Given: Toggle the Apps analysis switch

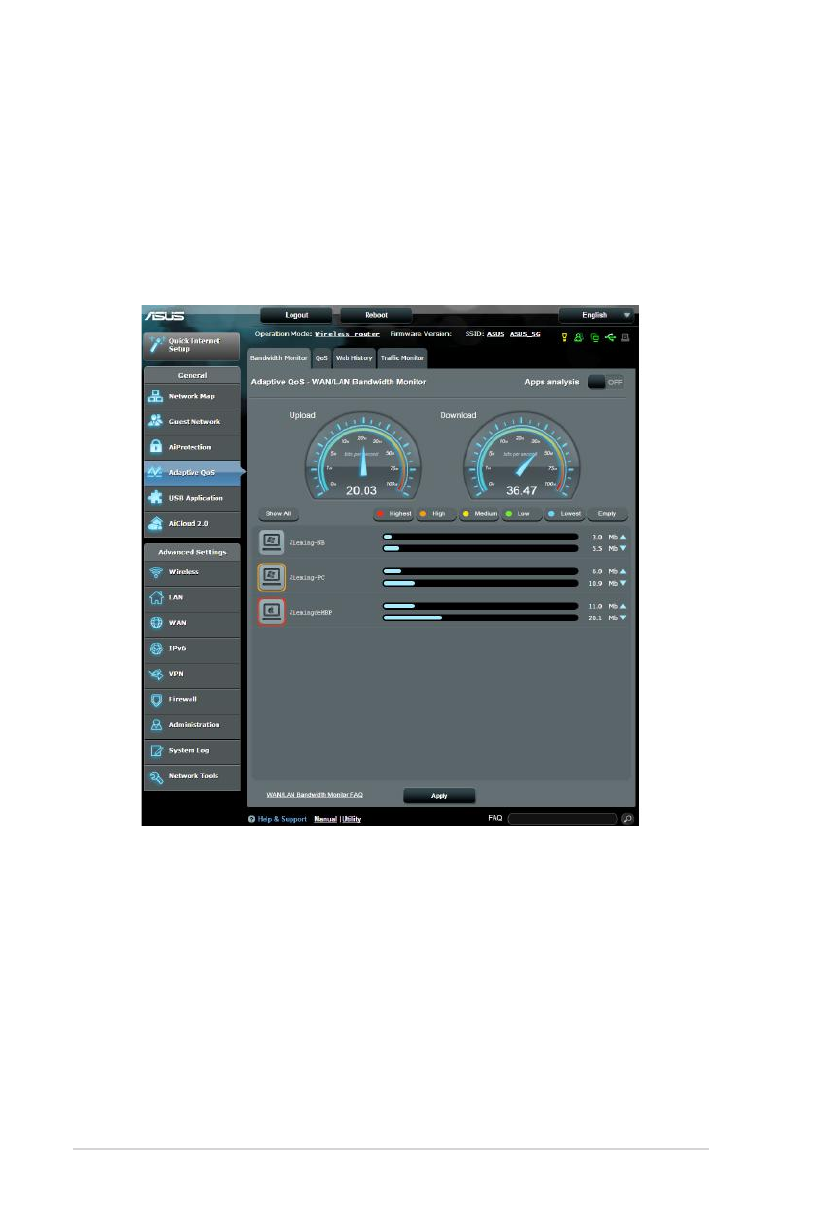Looking at the screenshot, I should point(606,382).
